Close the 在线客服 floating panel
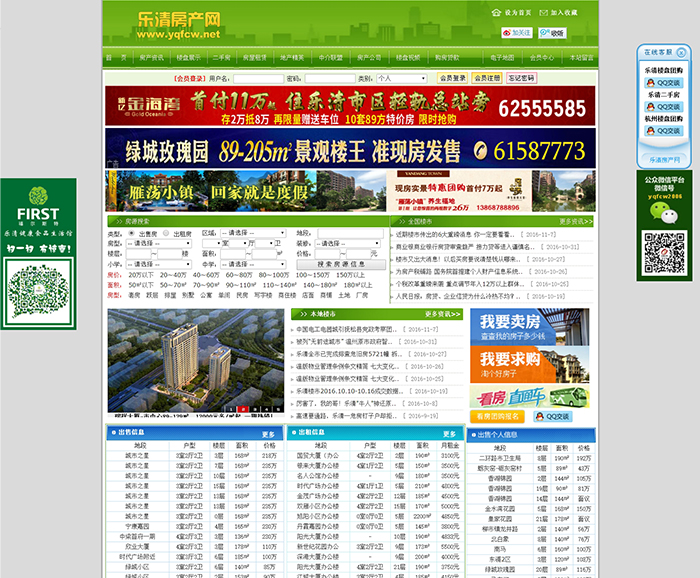700x578 pixels. click(x=681, y=52)
